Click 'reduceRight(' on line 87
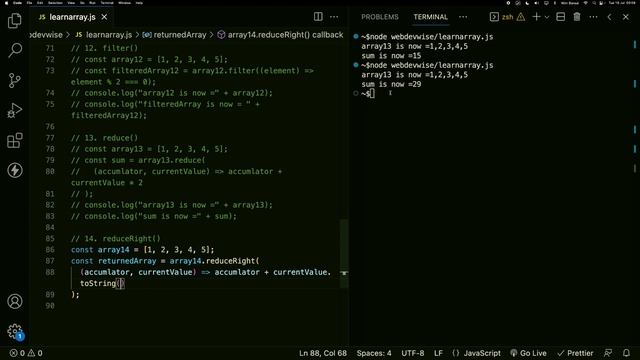640x360 pixels. pos(232,261)
